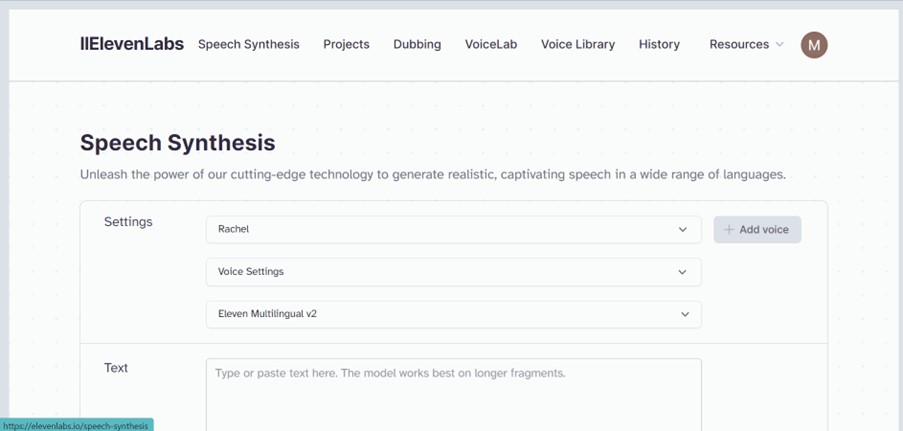This screenshot has height=431, width=903.
Task: Click the model selector chevron icon
Action: [x=685, y=315]
